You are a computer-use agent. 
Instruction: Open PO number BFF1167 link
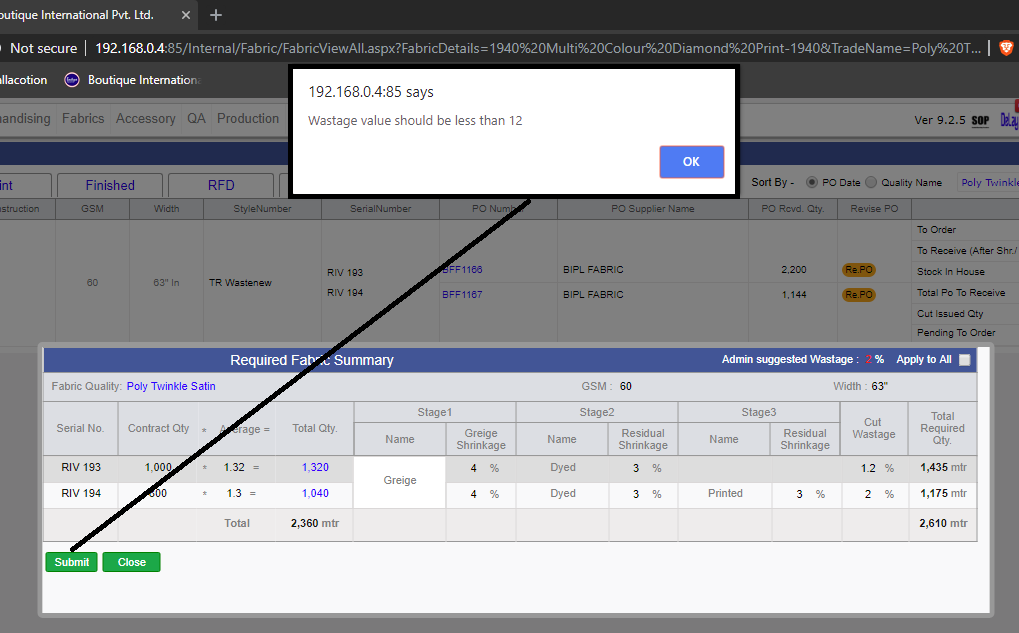click(x=462, y=294)
